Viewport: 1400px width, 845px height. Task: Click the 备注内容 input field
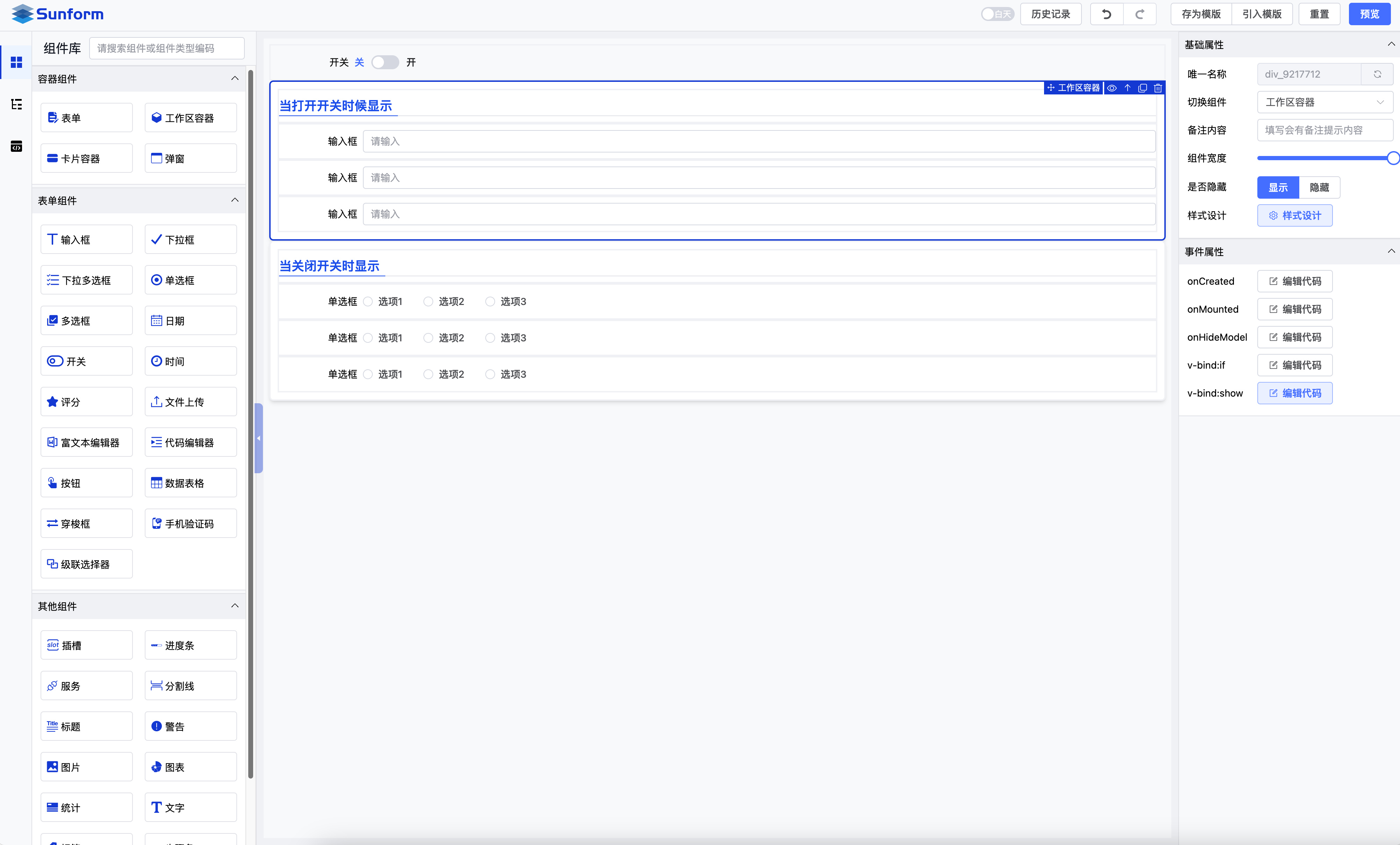pyautogui.click(x=1324, y=130)
